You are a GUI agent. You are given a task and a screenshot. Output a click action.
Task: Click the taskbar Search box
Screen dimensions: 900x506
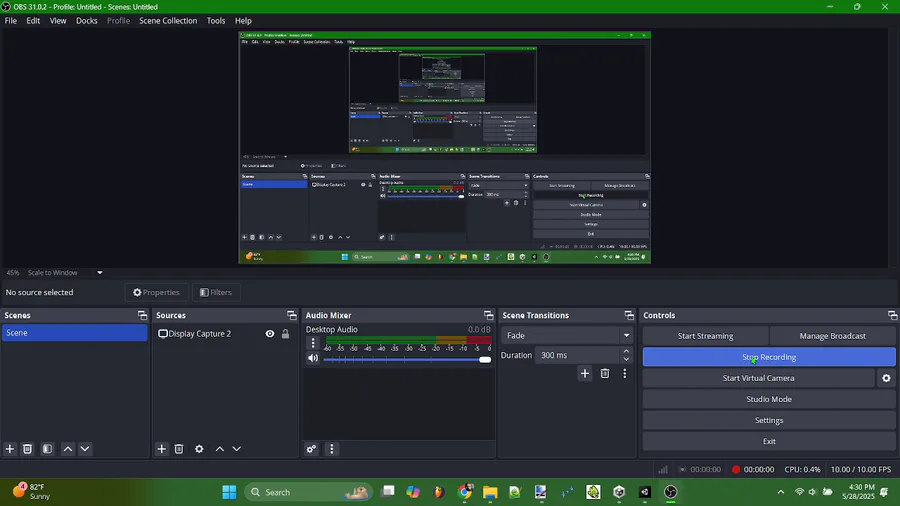click(x=308, y=492)
